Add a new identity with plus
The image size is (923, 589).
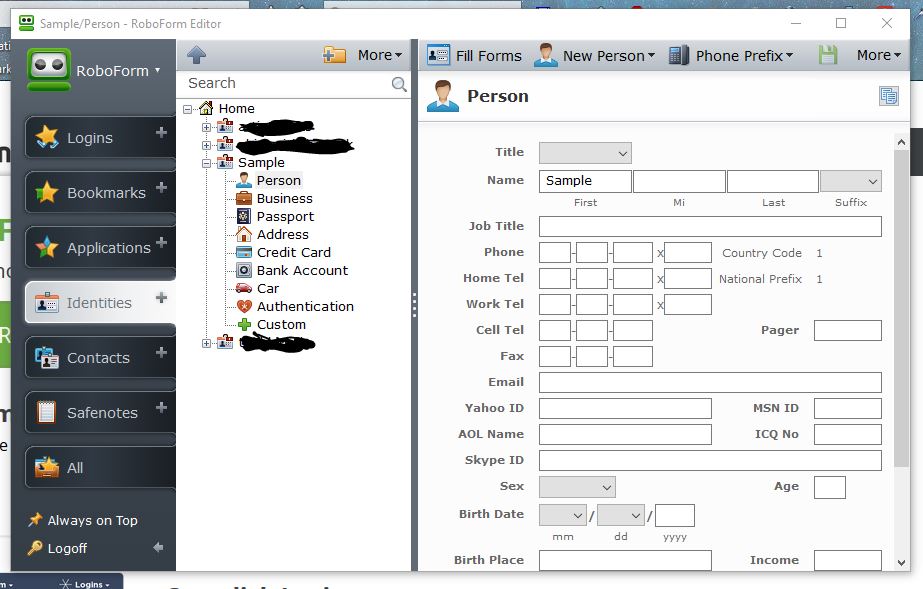tap(161, 298)
